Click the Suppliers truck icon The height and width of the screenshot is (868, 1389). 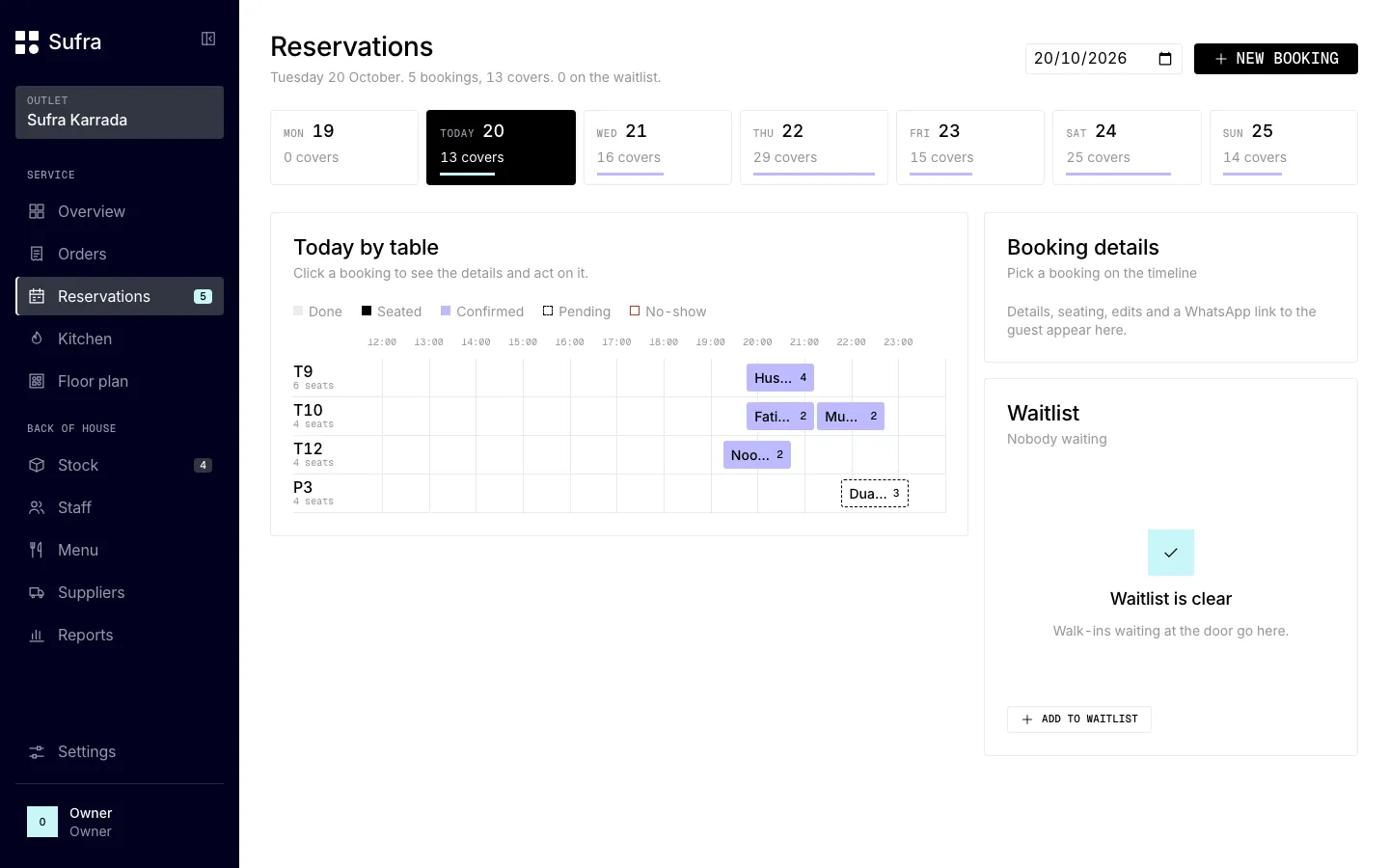pos(37,592)
